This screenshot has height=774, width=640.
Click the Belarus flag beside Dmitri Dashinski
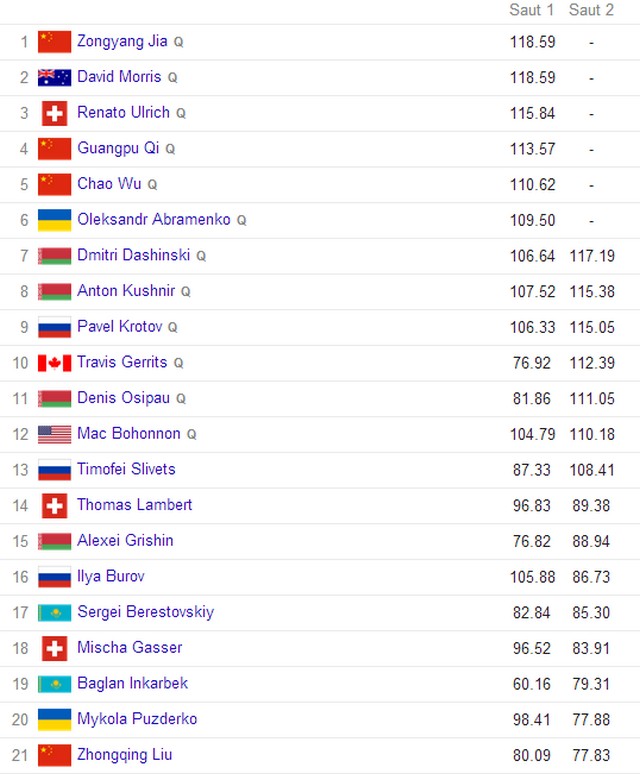[54, 256]
